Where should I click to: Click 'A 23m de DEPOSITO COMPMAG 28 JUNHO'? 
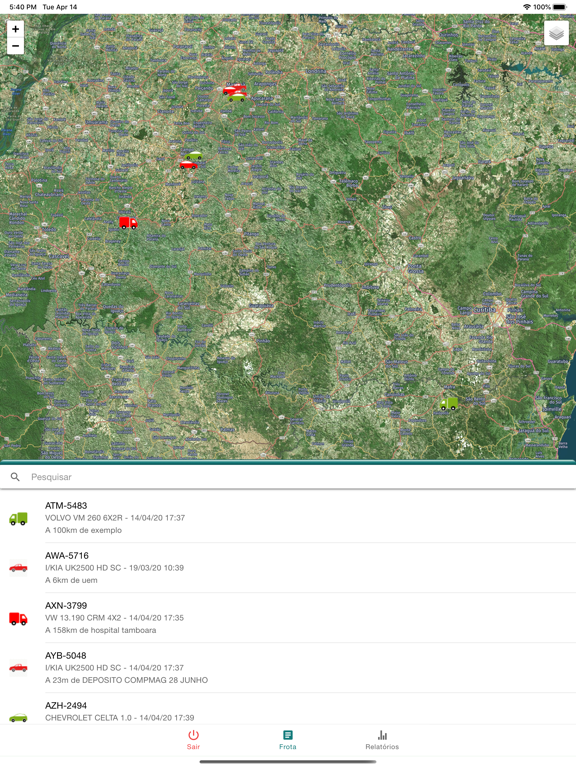pyautogui.click(x=126, y=680)
